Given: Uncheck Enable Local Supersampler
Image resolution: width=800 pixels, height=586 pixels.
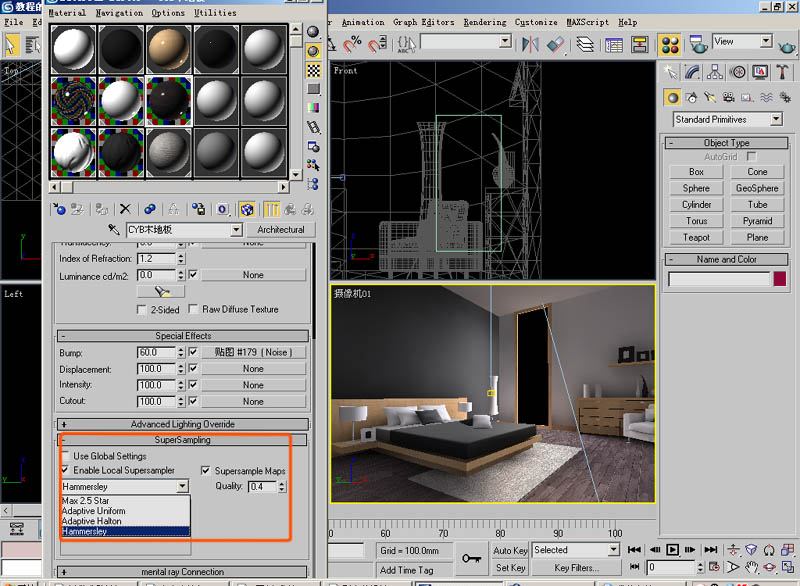Looking at the screenshot, I should [65, 470].
